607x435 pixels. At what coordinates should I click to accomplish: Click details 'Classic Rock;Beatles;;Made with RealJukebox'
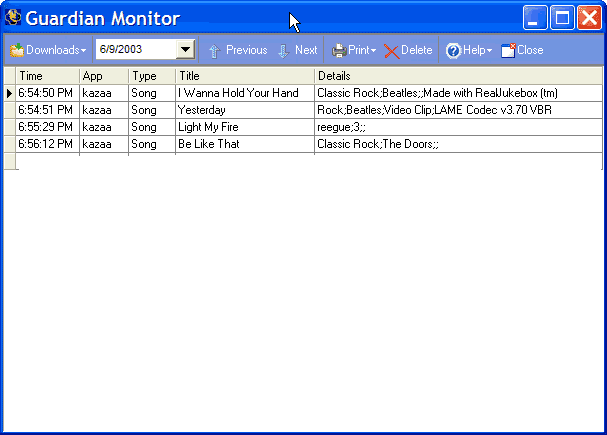coord(458,93)
